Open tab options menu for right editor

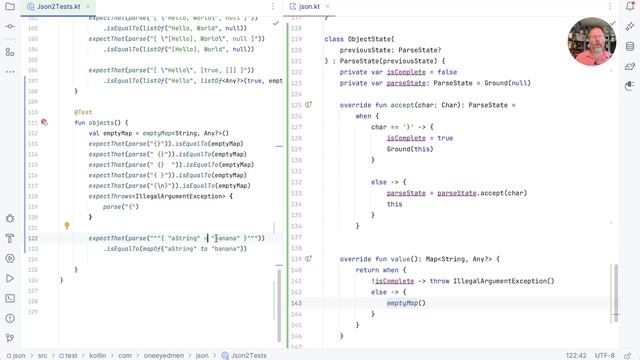click(610, 7)
